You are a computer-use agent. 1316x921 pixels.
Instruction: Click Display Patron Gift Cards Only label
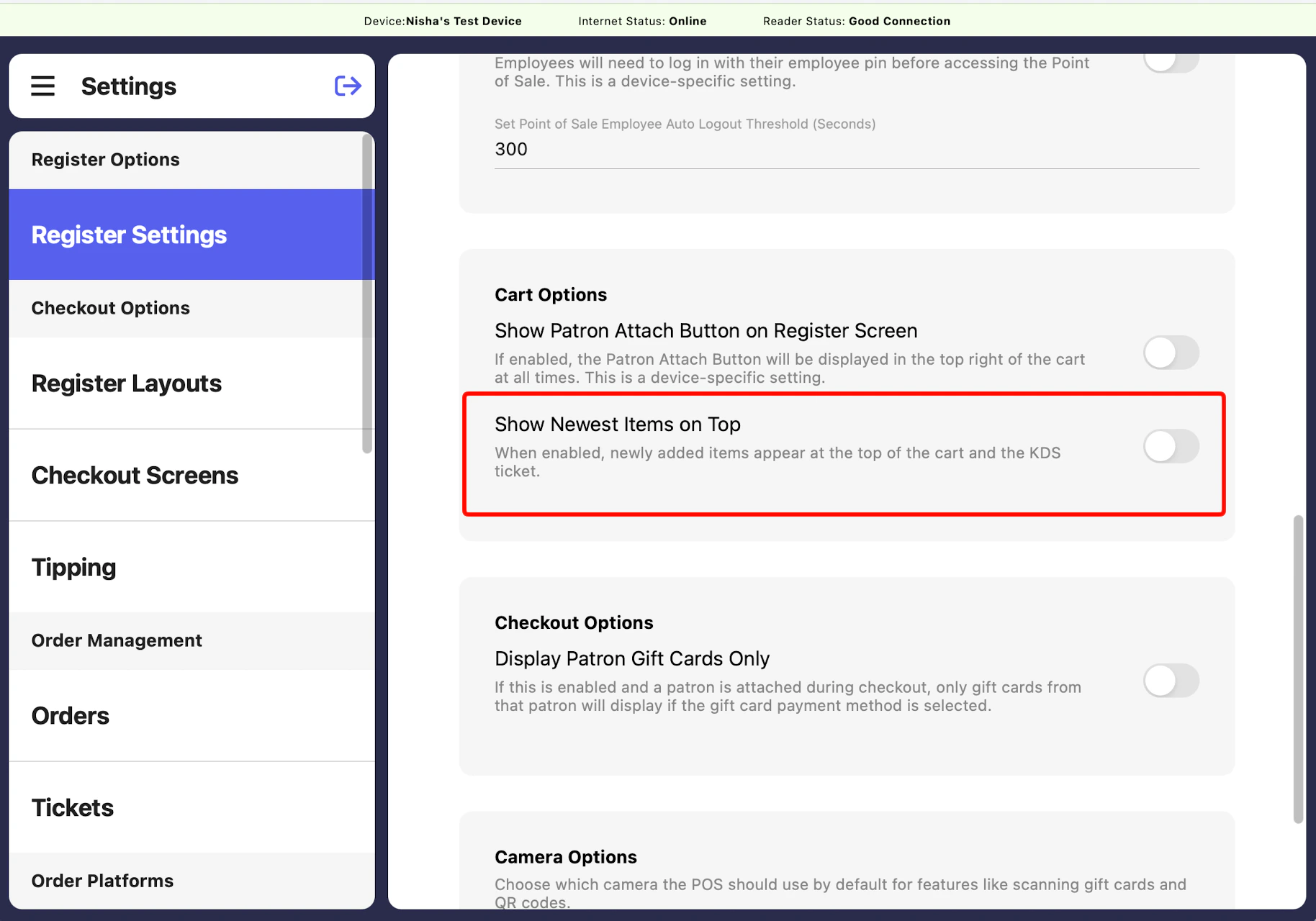coord(632,659)
